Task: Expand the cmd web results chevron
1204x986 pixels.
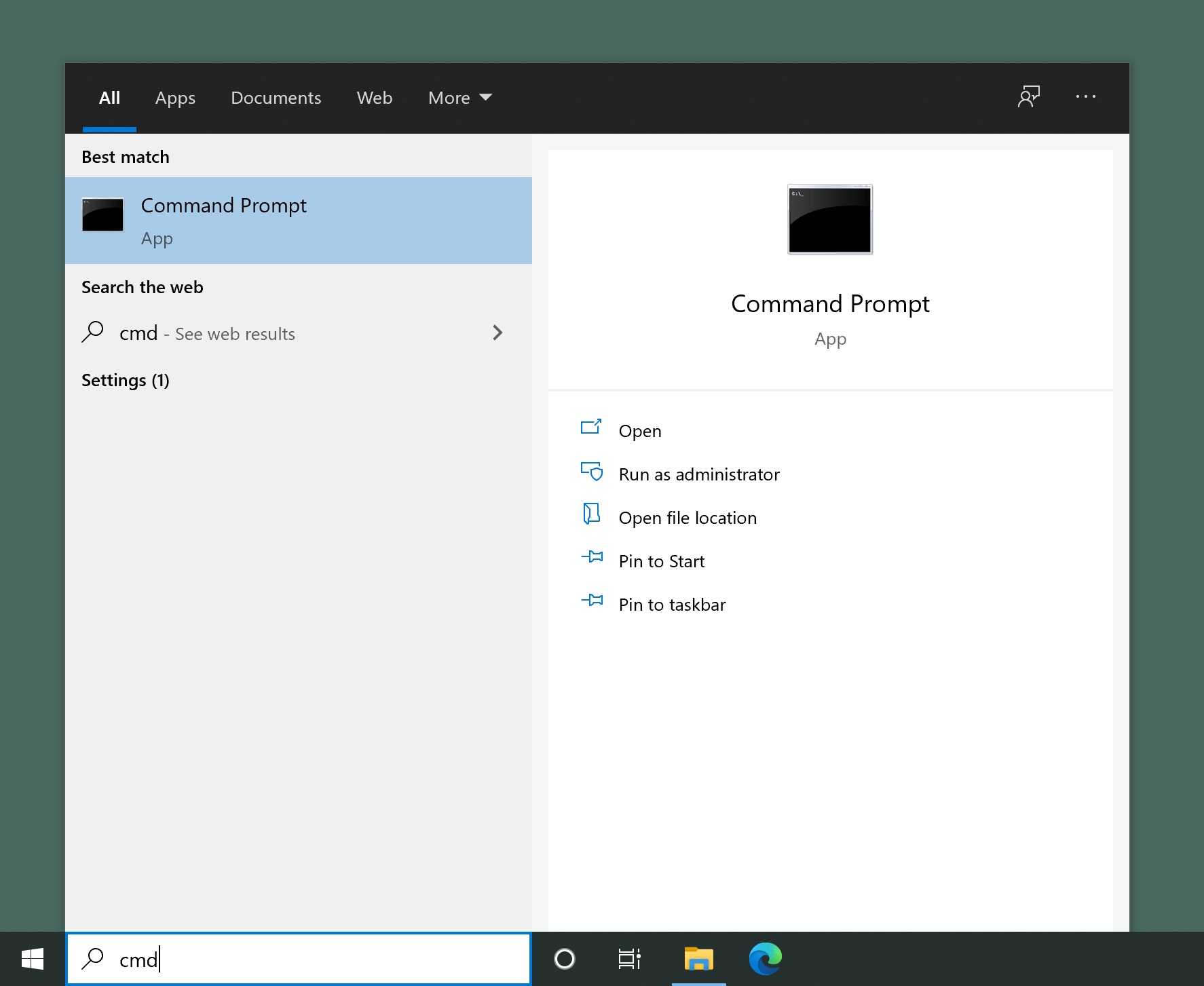Action: [497, 333]
